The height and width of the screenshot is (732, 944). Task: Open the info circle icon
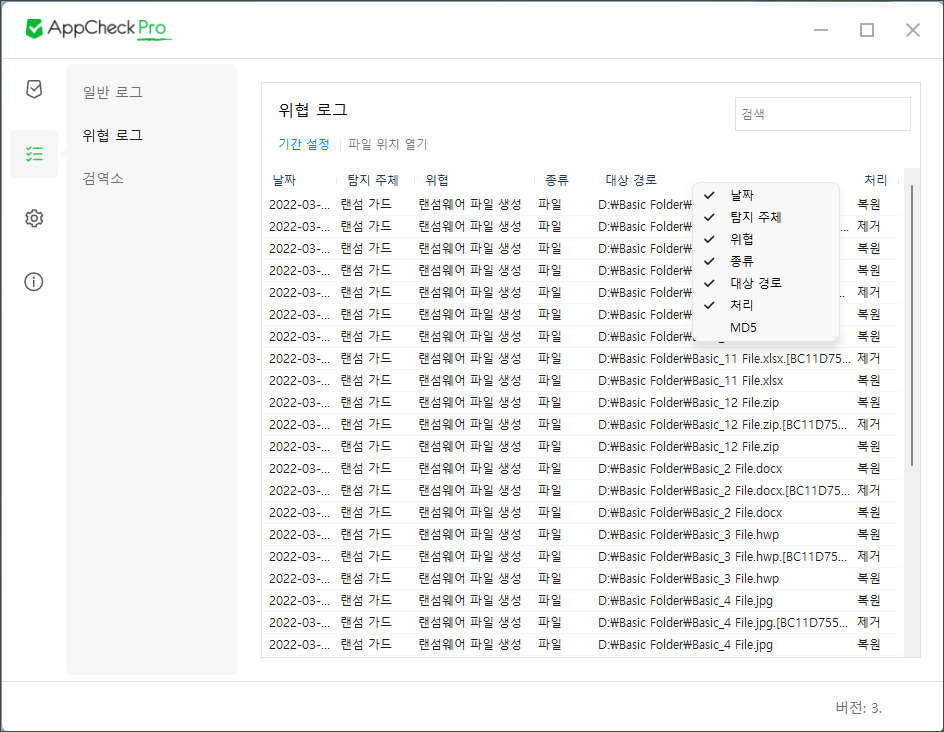[x=34, y=282]
